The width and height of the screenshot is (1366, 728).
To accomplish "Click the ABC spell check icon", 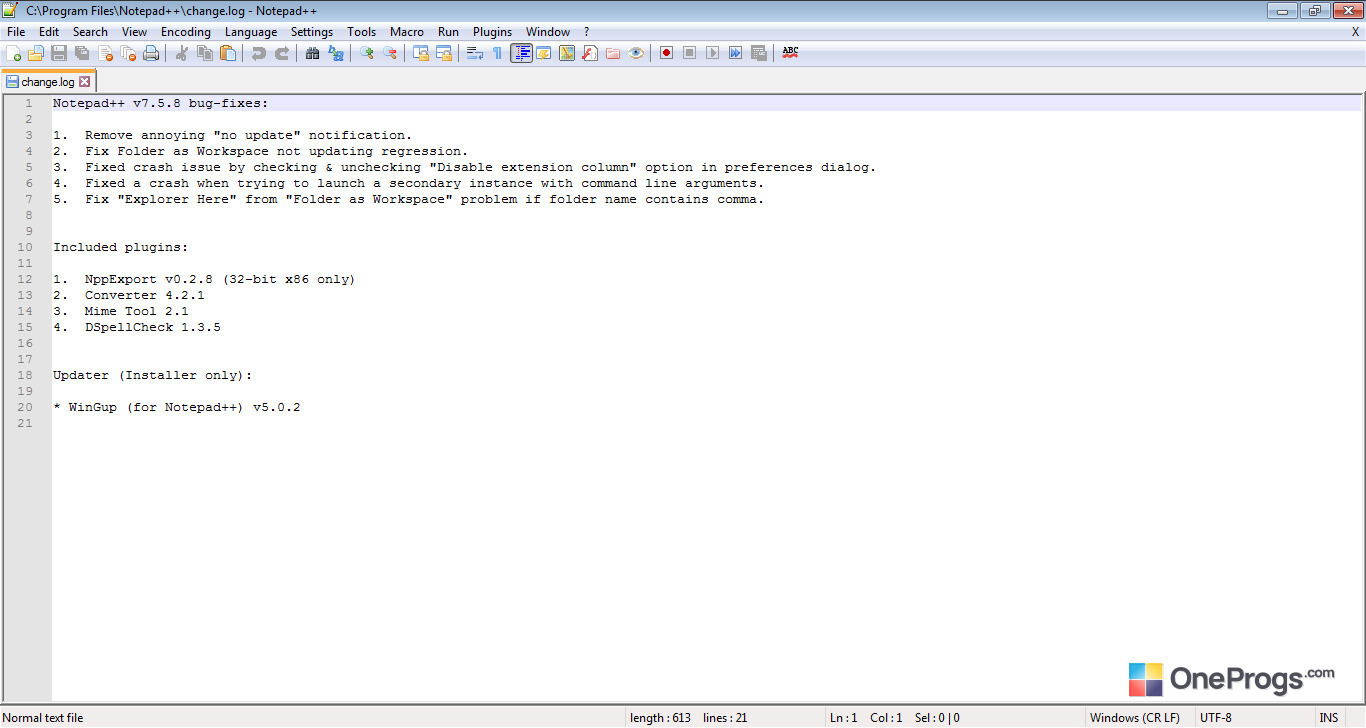I will (x=790, y=53).
